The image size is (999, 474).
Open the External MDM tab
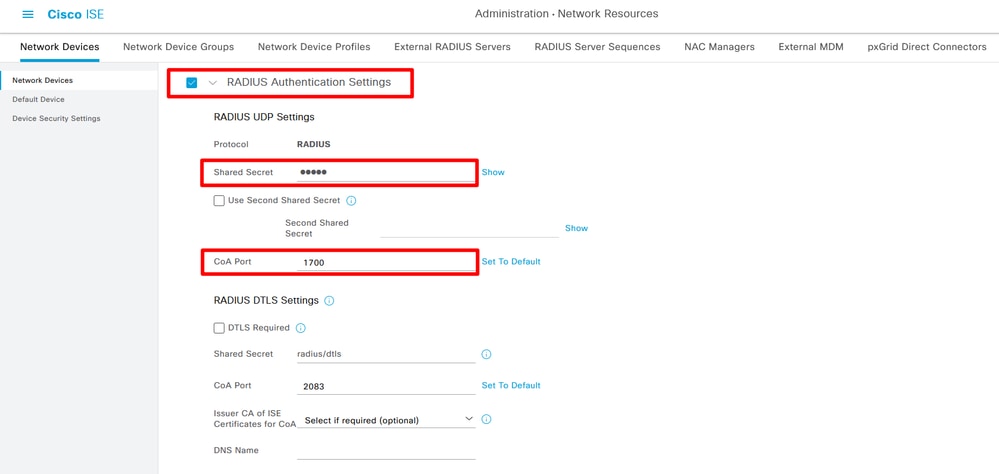click(x=811, y=47)
